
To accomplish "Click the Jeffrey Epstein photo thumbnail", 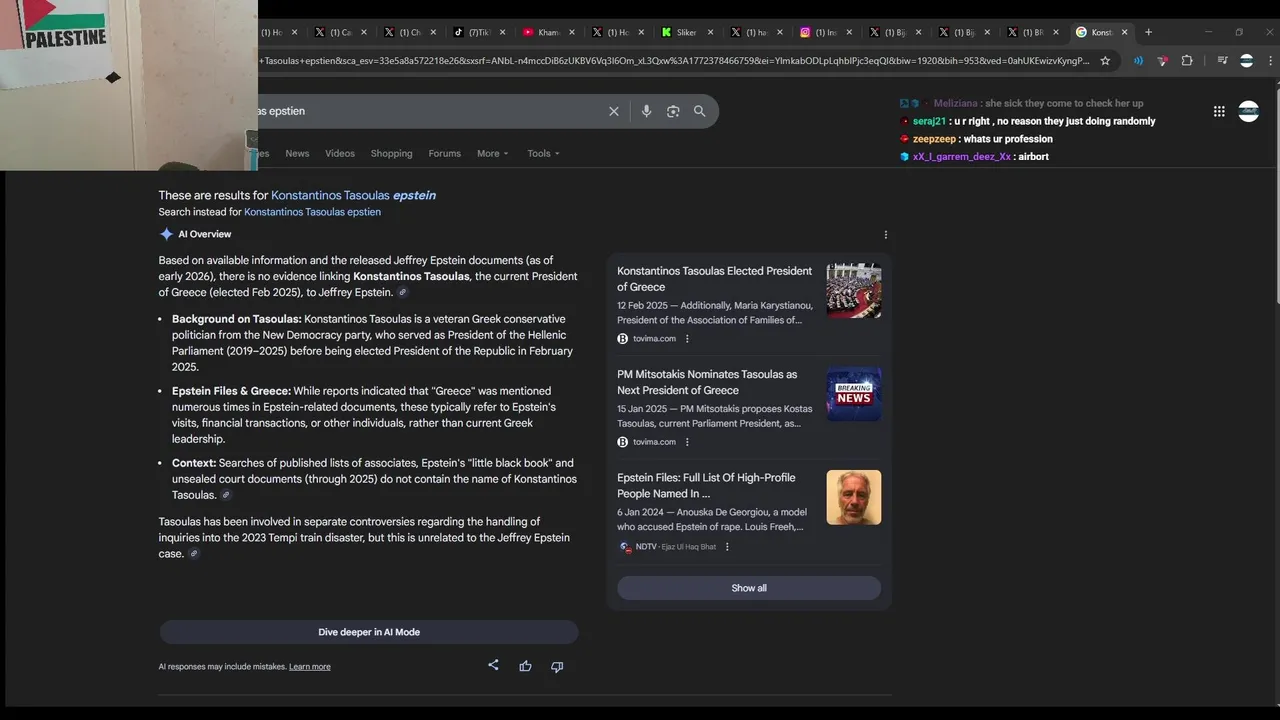I will tap(854, 497).
